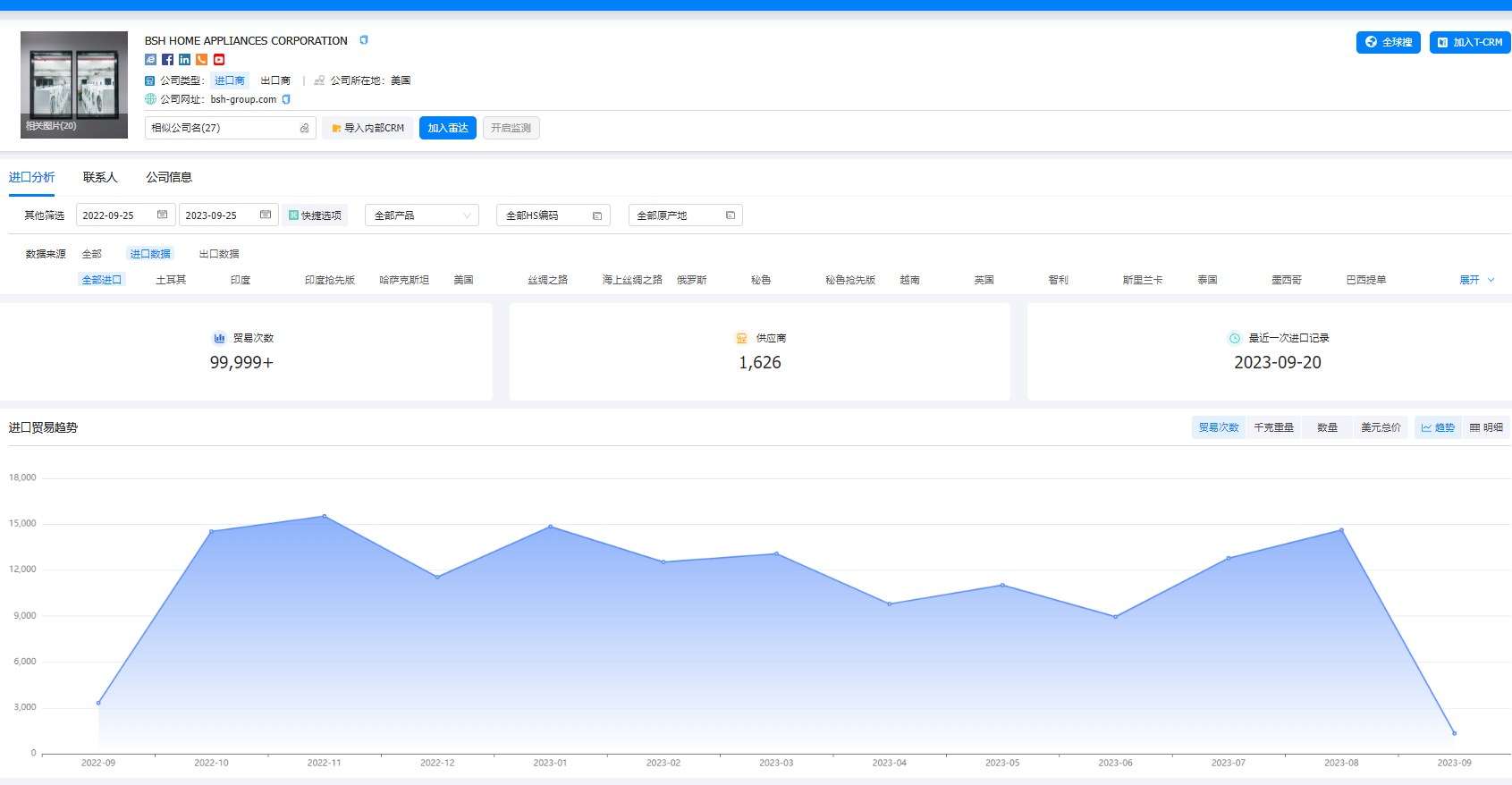The image size is (1512, 785).
Task: Click the 贸易次数 bar chart icon
Action: tap(219, 338)
